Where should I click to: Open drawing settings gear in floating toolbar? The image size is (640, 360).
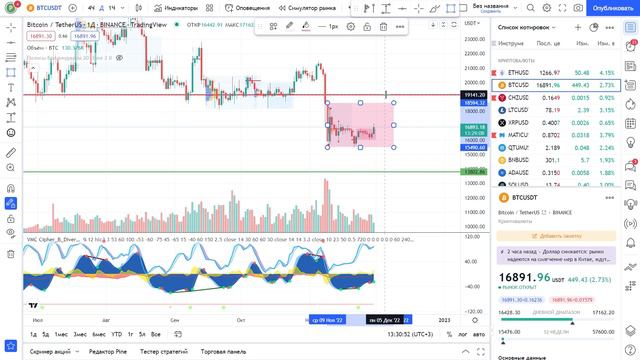click(x=351, y=27)
